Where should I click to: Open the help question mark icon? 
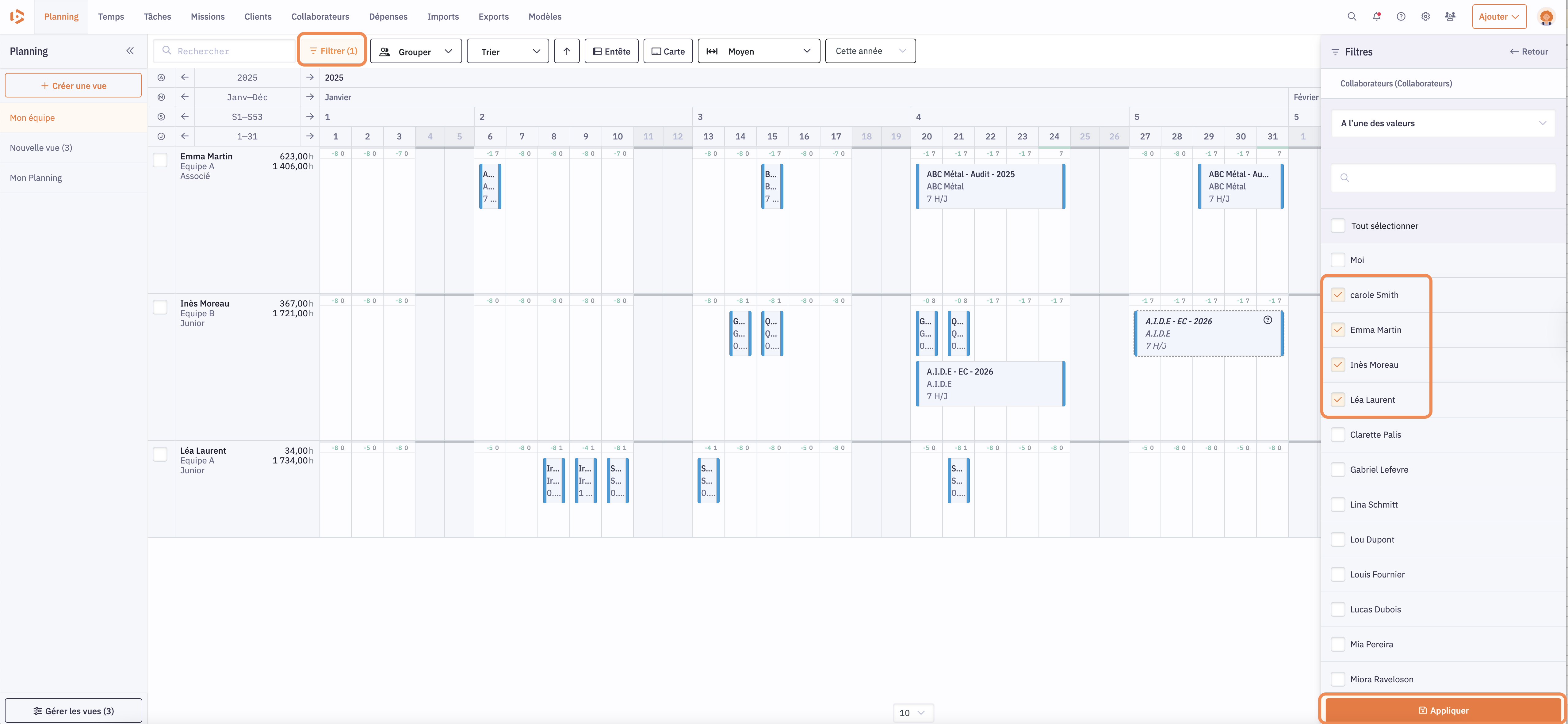tap(1401, 17)
